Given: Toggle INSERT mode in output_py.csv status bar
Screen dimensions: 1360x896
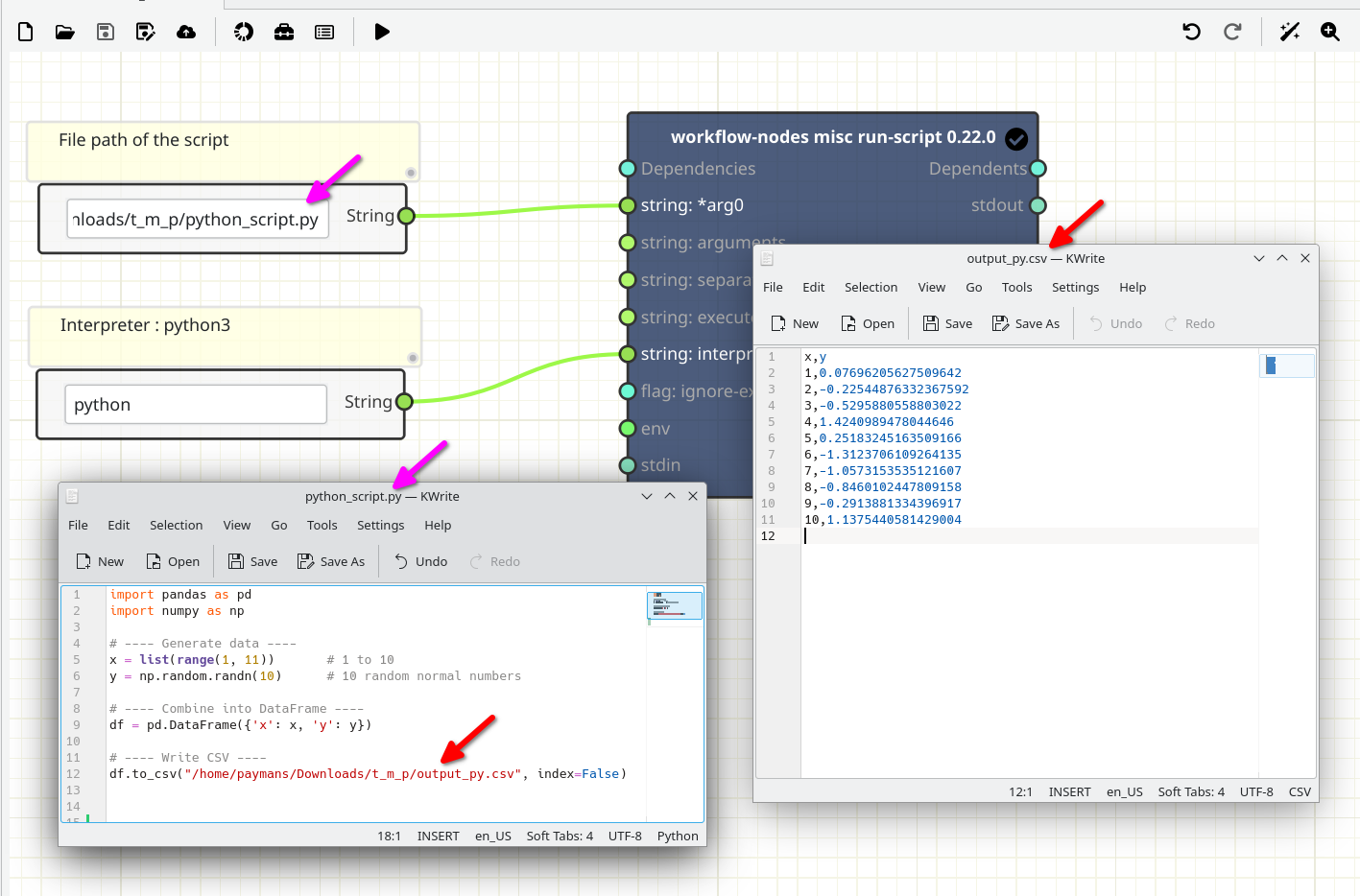Looking at the screenshot, I should pos(1070,791).
